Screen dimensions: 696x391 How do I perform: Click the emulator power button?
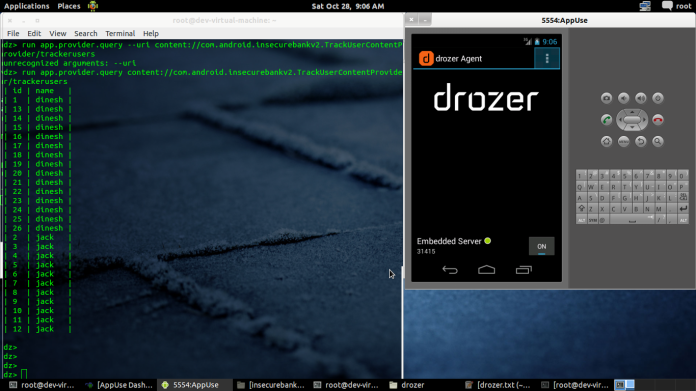658,98
